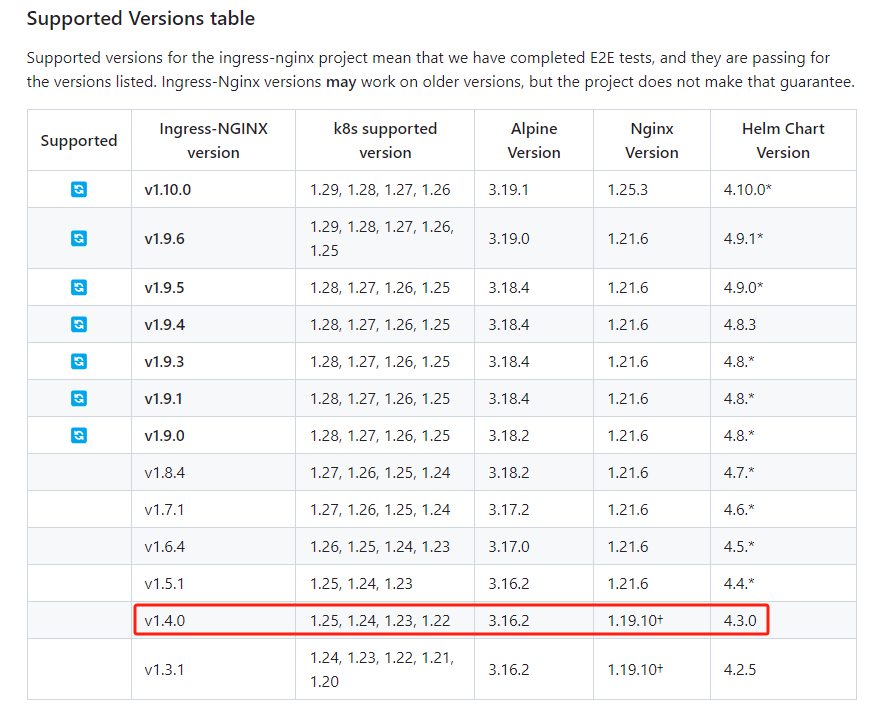Click the supported icon beside v1.9.5
The image size is (881, 710).
[79, 287]
